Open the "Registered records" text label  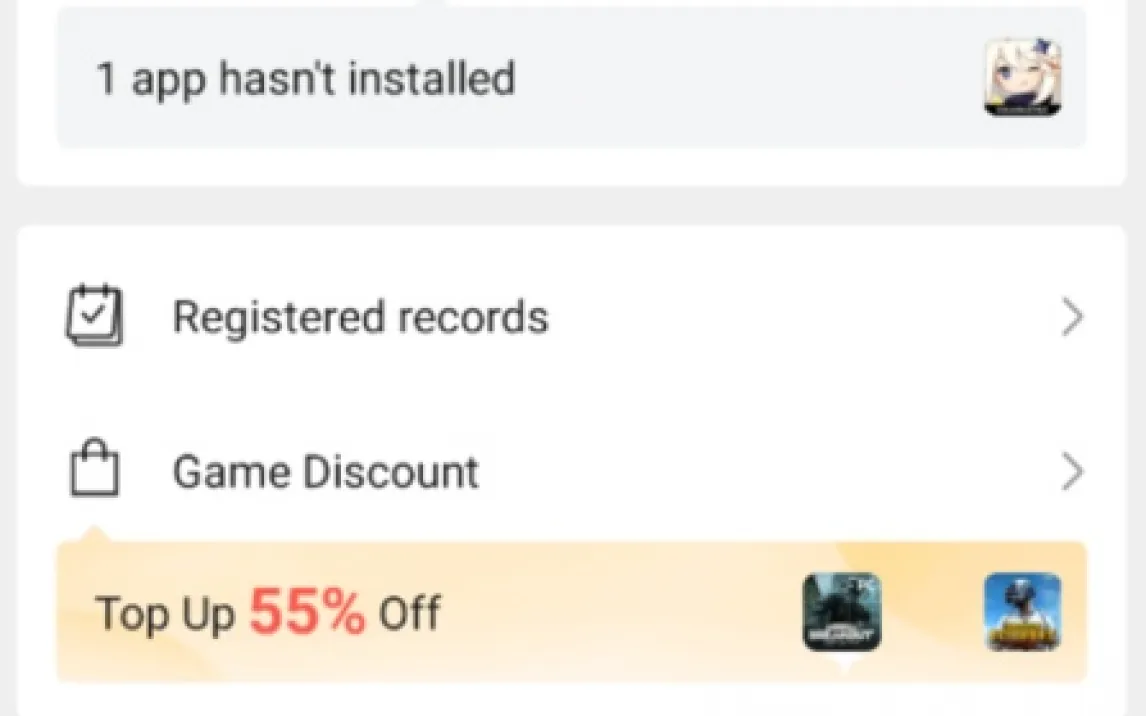pos(360,318)
